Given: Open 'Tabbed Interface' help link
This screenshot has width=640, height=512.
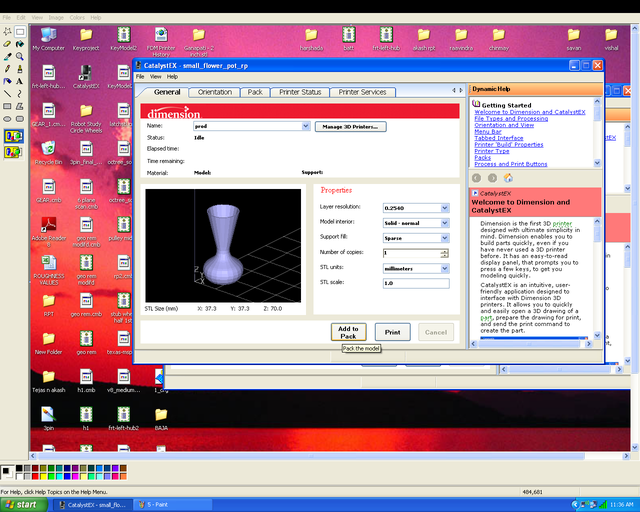Looking at the screenshot, I should click(499, 138).
